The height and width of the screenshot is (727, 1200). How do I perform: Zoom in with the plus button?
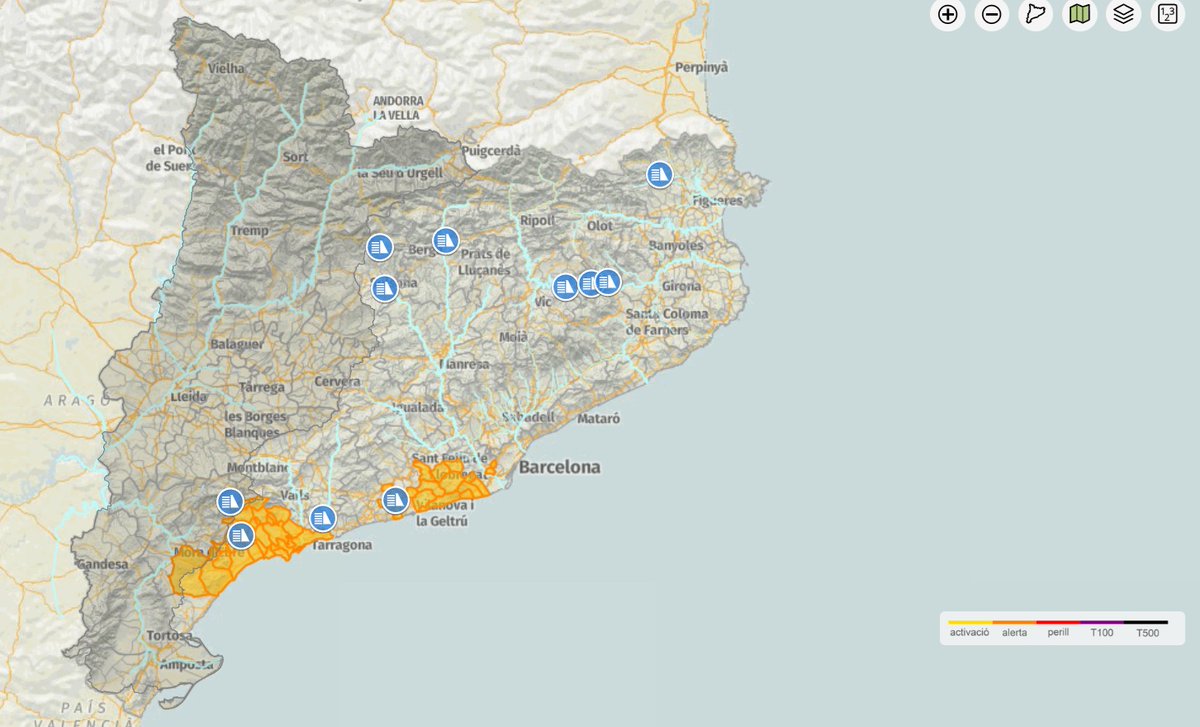click(x=947, y=14)
